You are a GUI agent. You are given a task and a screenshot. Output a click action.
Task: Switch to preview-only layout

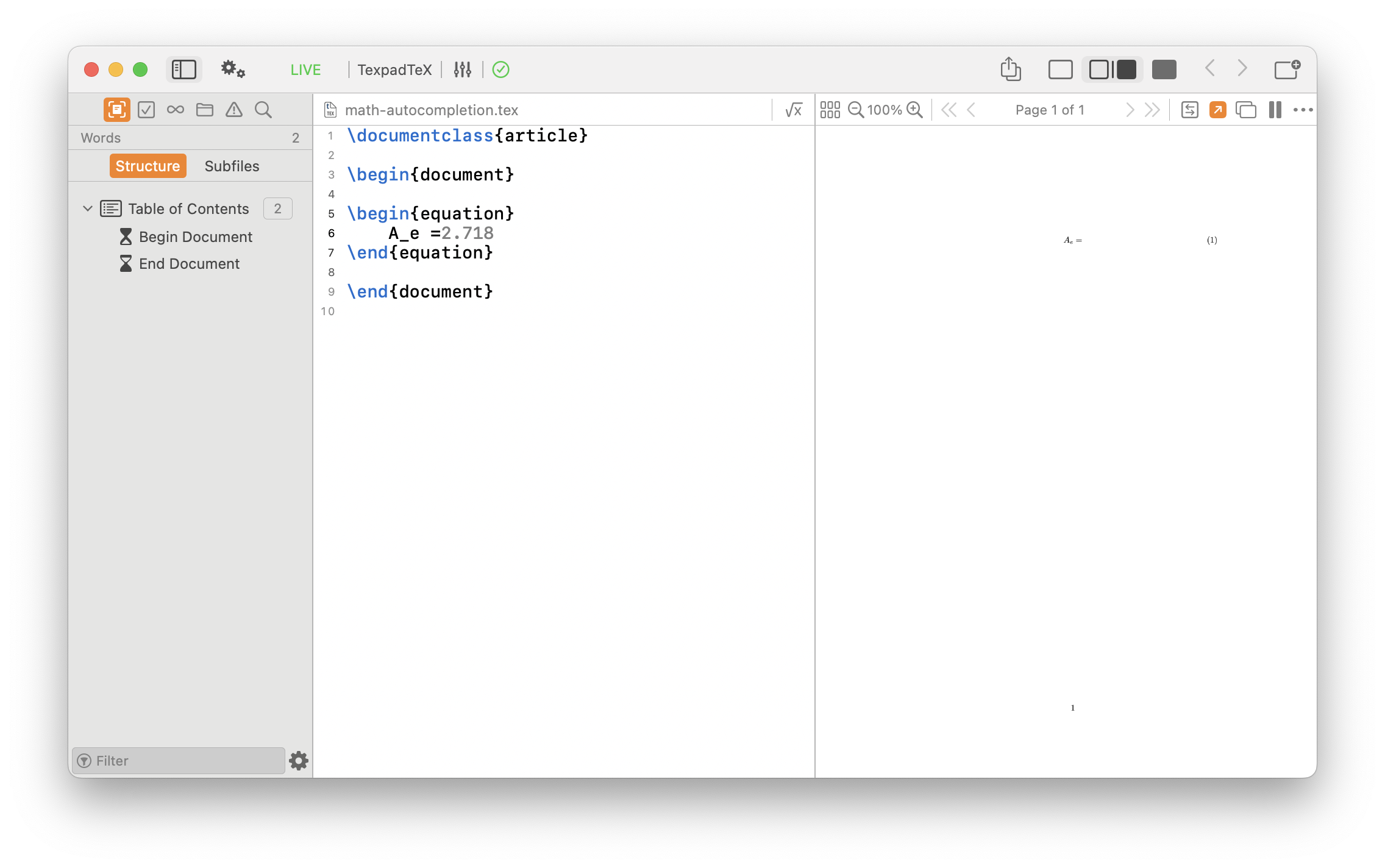pyautogui.click(x=1164, y=69)
